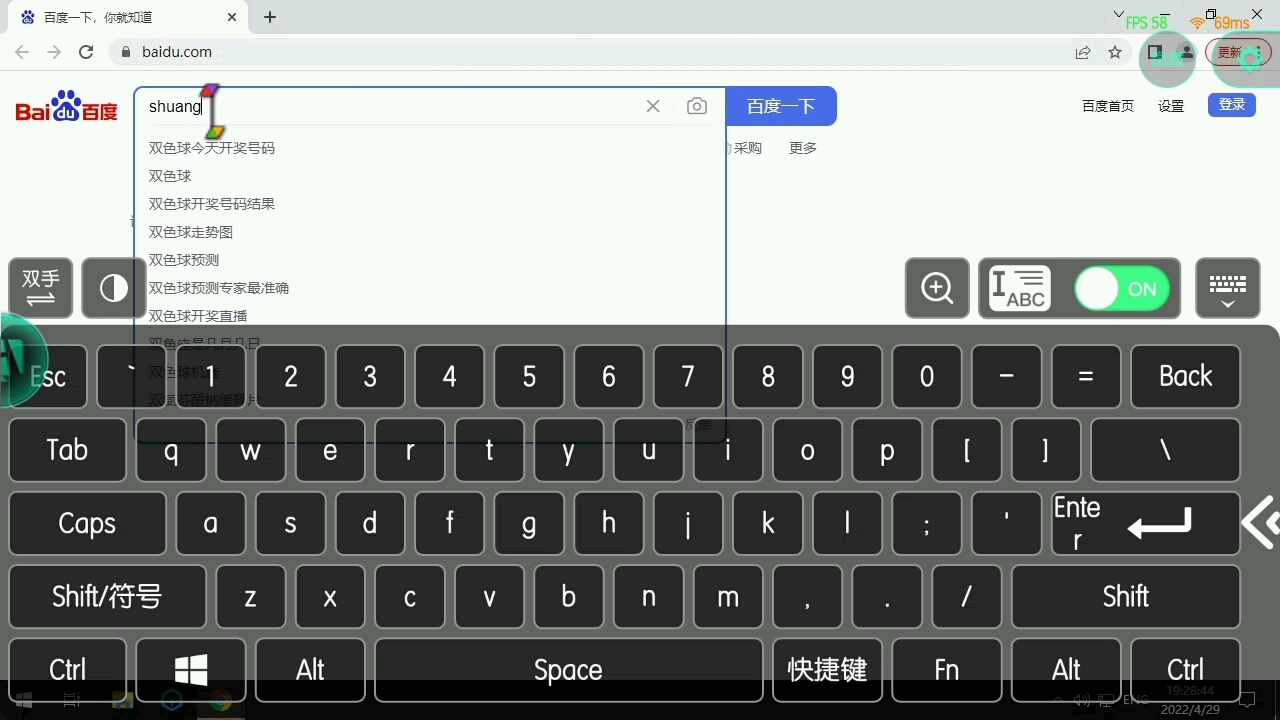Expand side panel with double chevron

point(1262,523)
